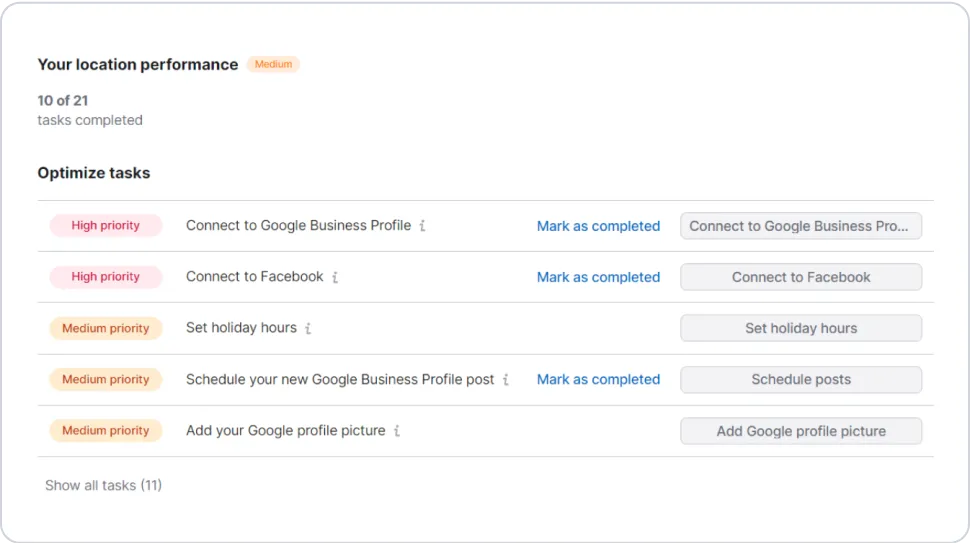Open info icon for Connect to Google Business Profile
The image size is (970, 543).
(x=423, y=226)
